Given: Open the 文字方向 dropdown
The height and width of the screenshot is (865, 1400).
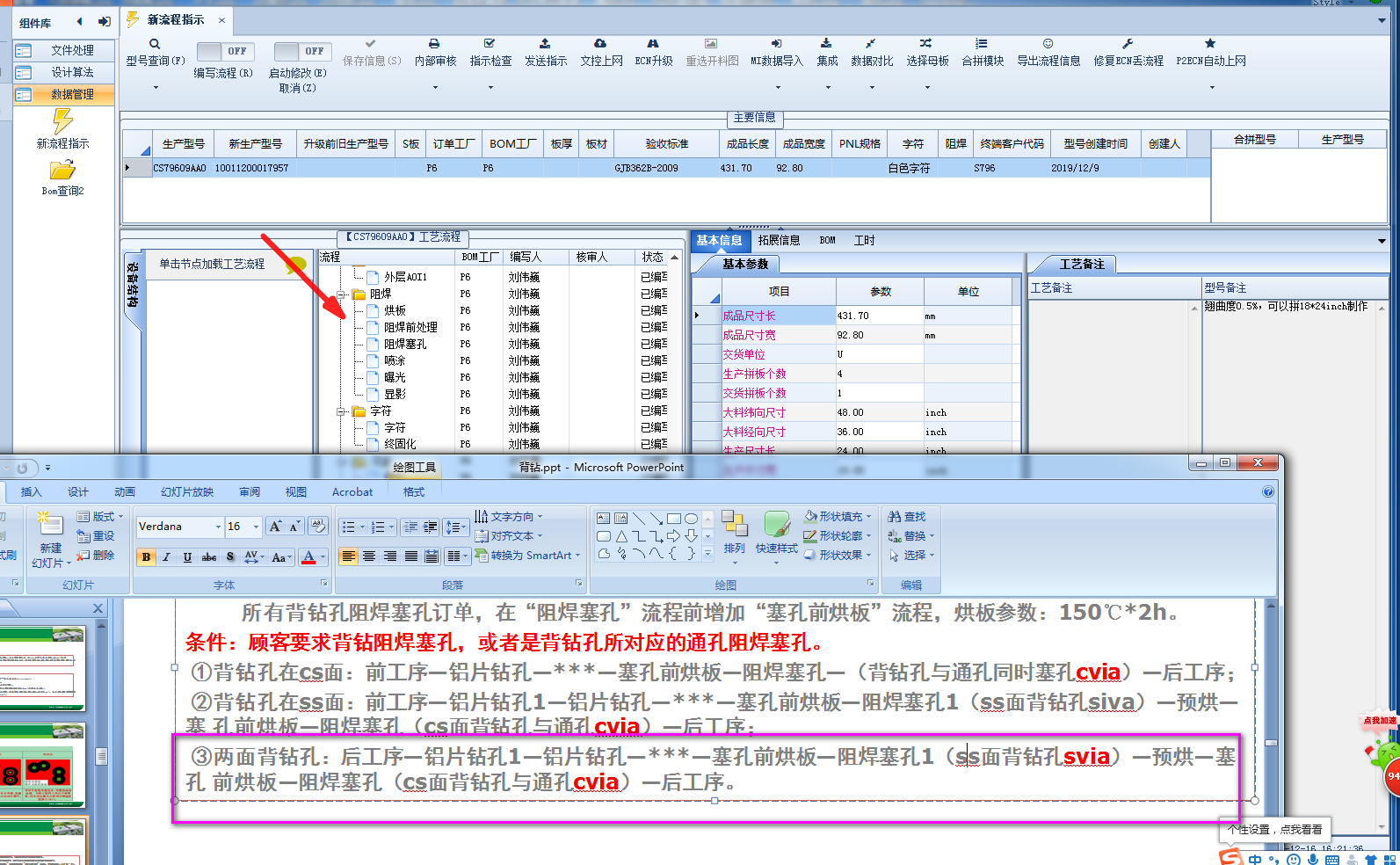Looking at the screenshot, I should [540, 517].
